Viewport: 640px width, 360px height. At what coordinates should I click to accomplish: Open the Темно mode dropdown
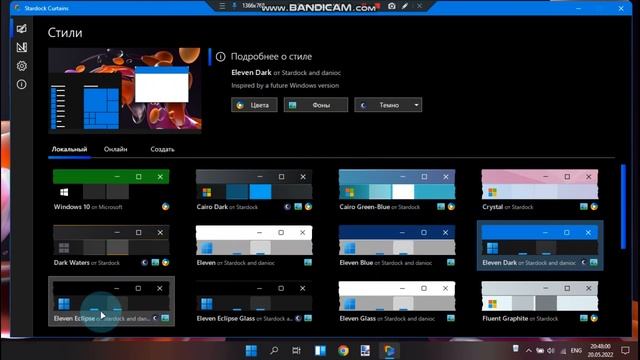pos(388,105)
